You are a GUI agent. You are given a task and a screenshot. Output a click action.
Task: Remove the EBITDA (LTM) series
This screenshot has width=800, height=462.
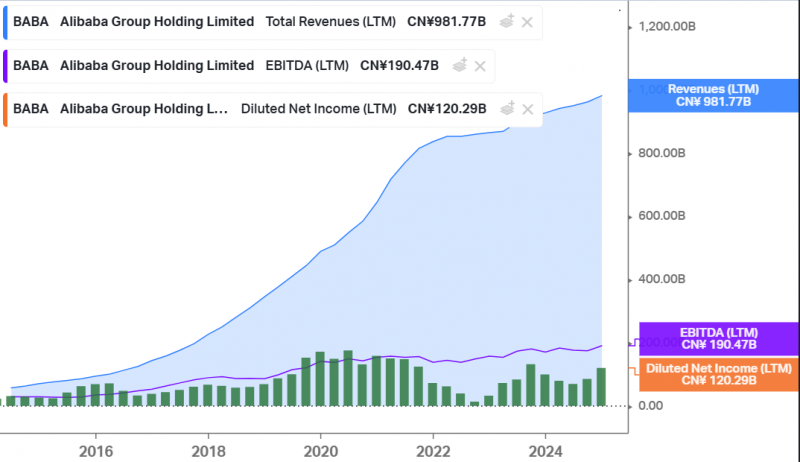pyautogui.click(x=480, y=66)
